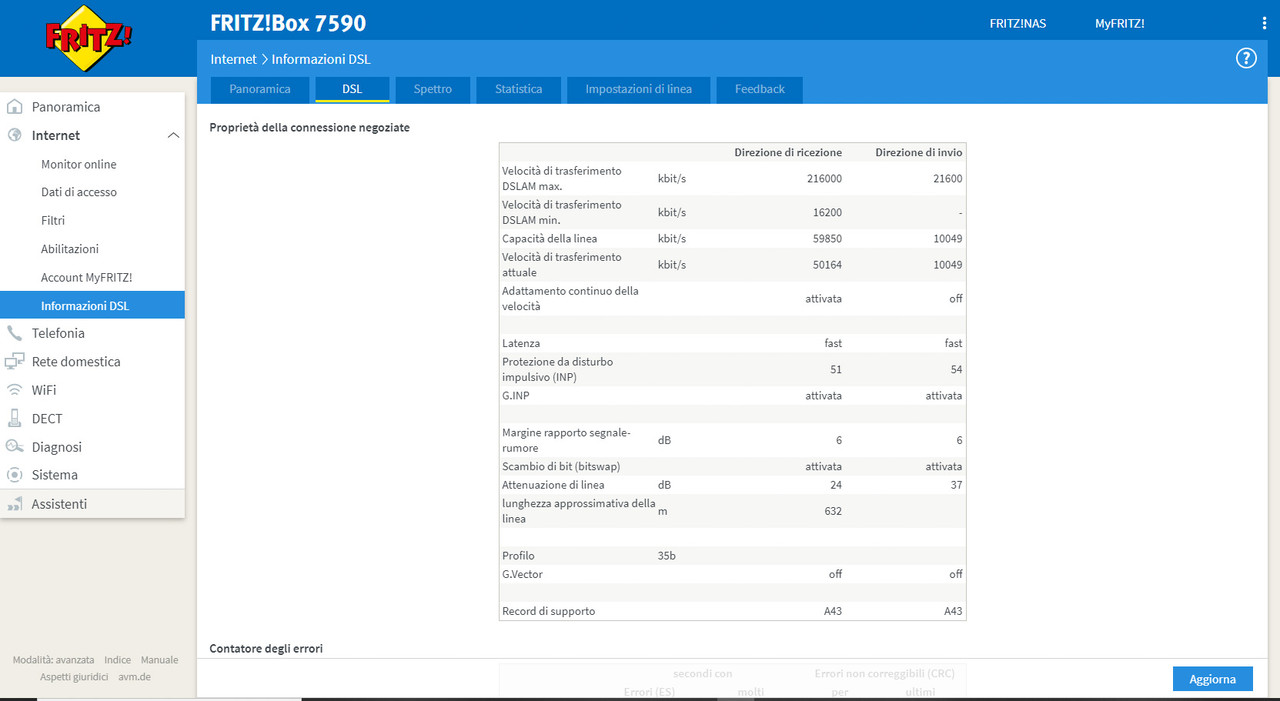Expand DECT menu

tap(47, 418)
